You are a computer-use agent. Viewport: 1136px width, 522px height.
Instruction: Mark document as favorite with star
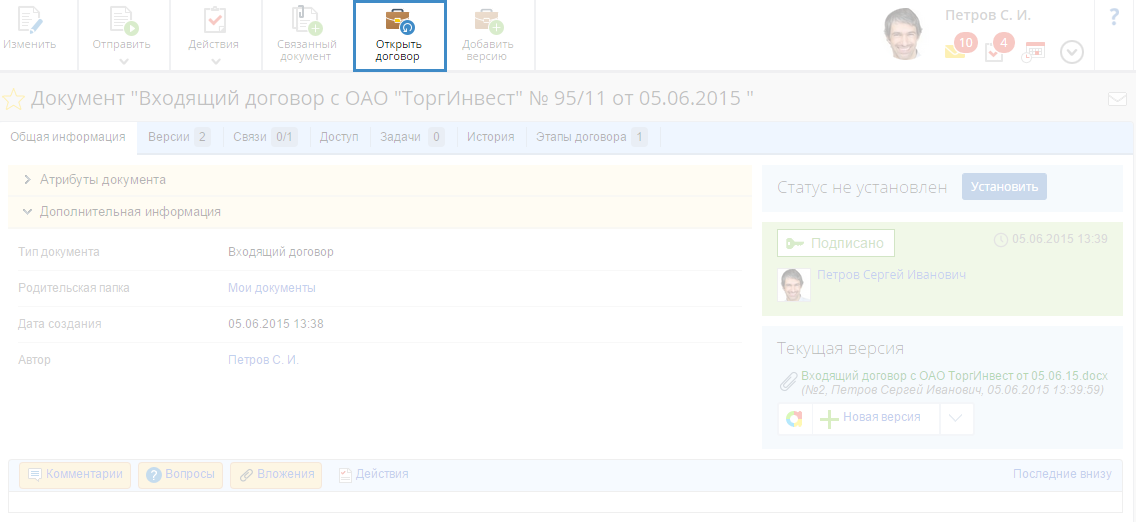pos(13,99)
